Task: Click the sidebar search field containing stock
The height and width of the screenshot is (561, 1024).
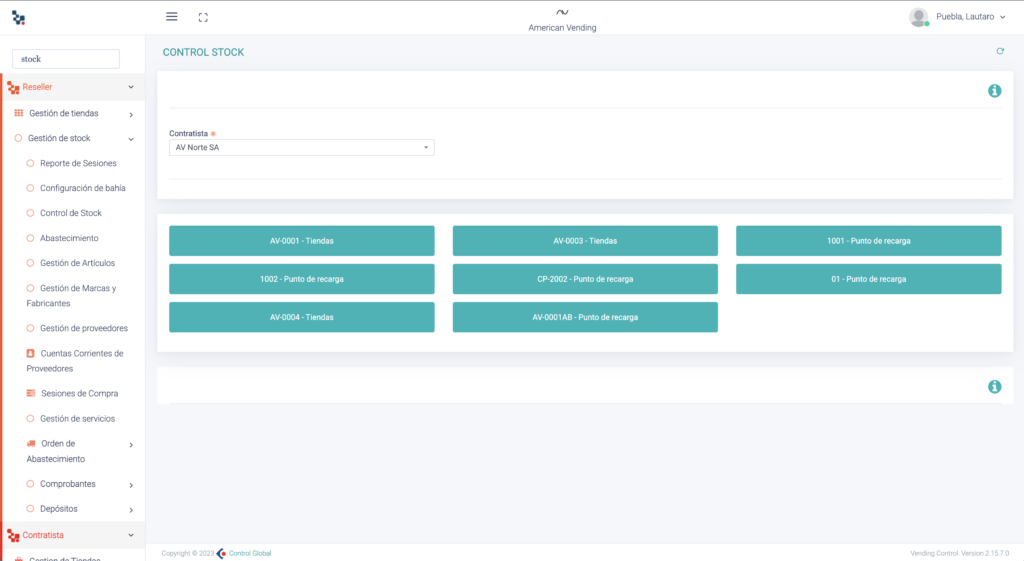Action: tap(66, 59)
